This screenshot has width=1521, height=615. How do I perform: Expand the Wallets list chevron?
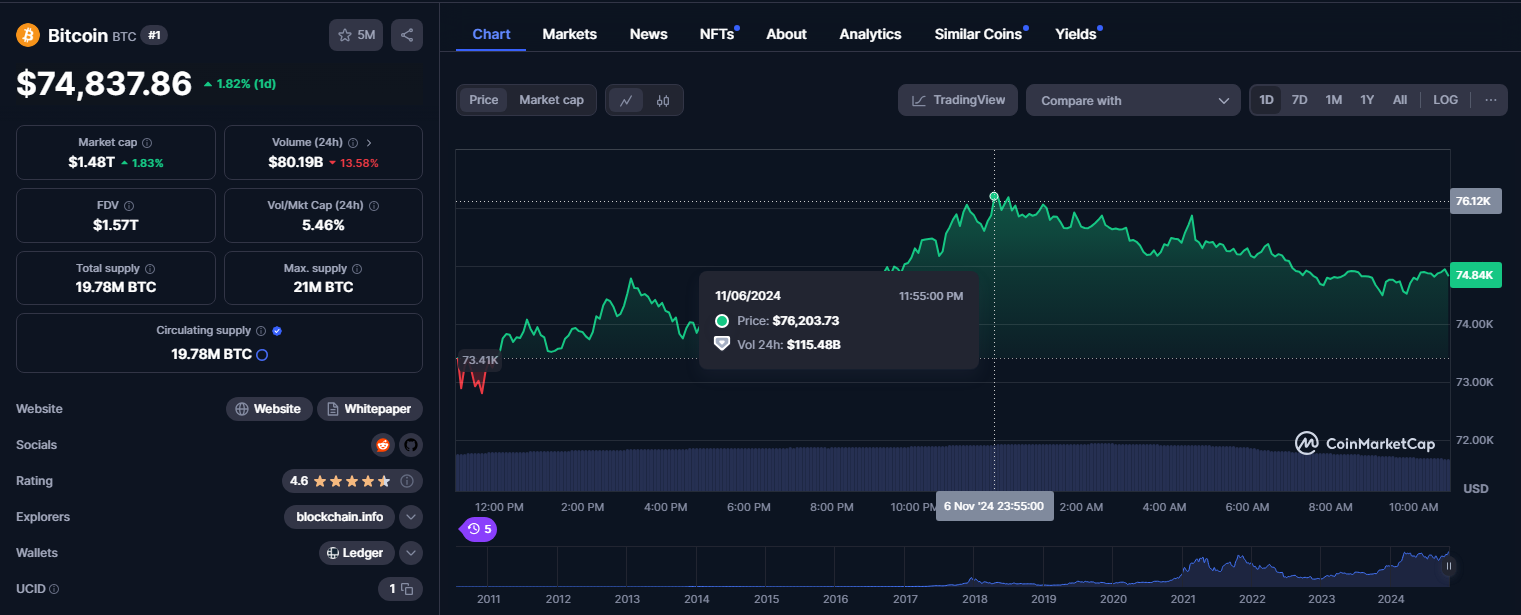(x=410, y=553)
